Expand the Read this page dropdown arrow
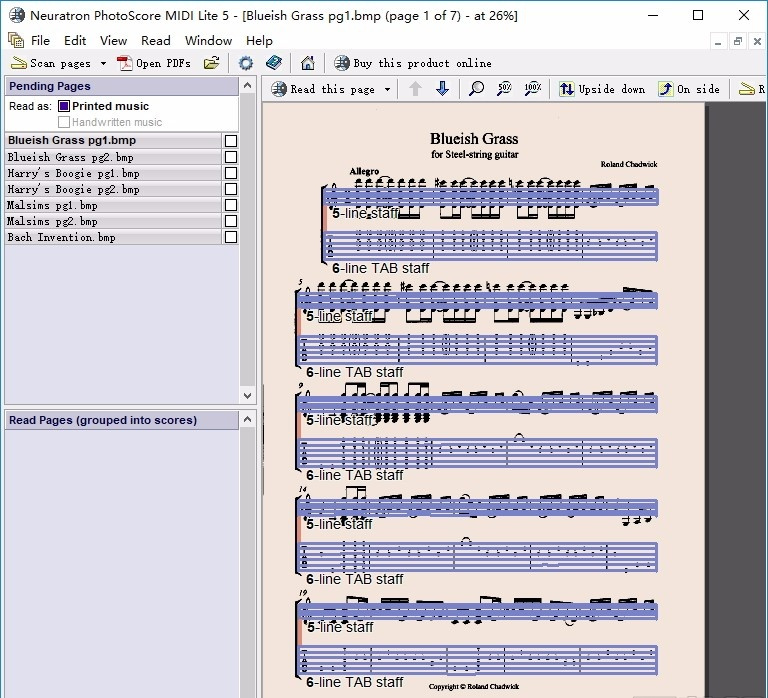Viewport: 768px width, 698px height. coord(387,89)
